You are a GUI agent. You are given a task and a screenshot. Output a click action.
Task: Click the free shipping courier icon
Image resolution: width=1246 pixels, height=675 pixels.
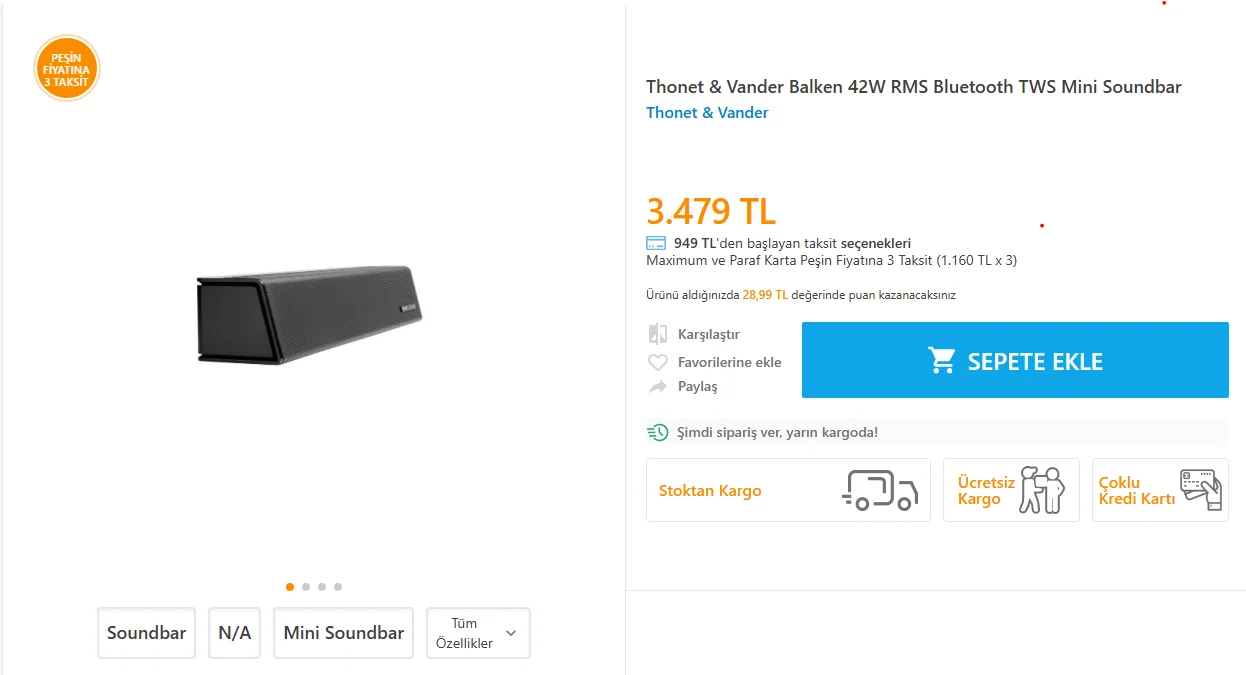point(1042,490)
